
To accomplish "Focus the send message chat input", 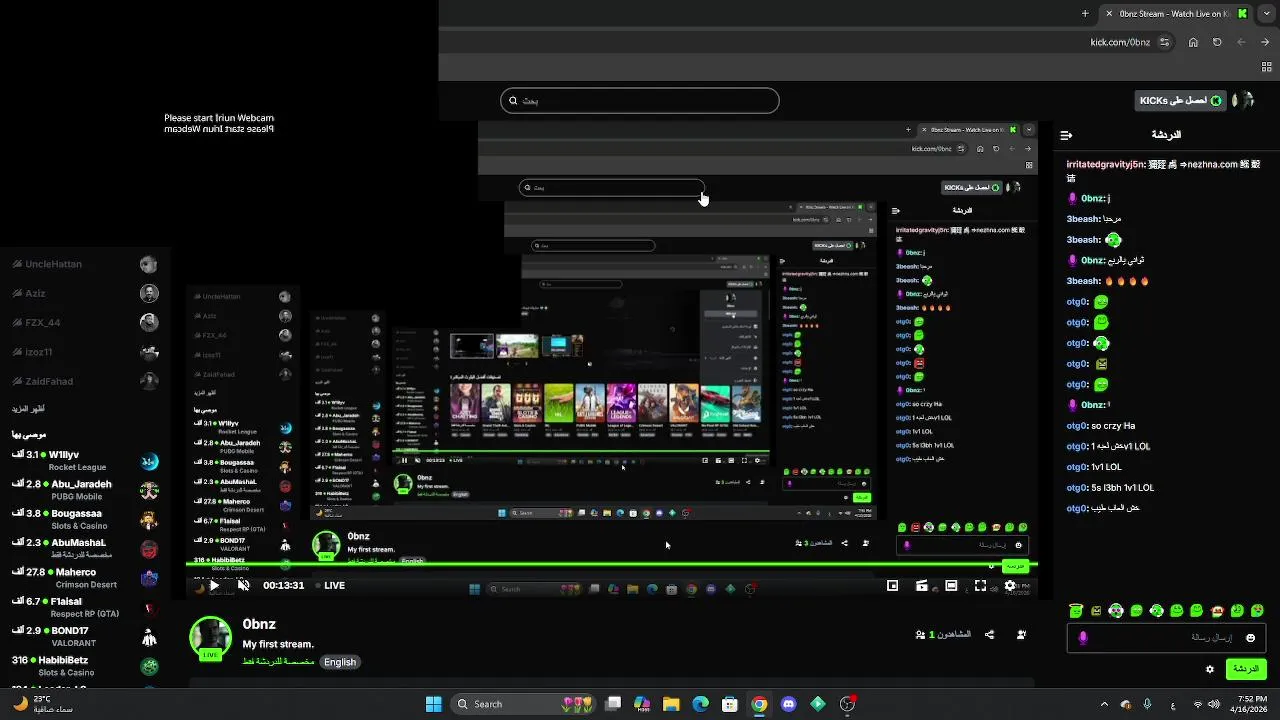I will (1166, 637).
